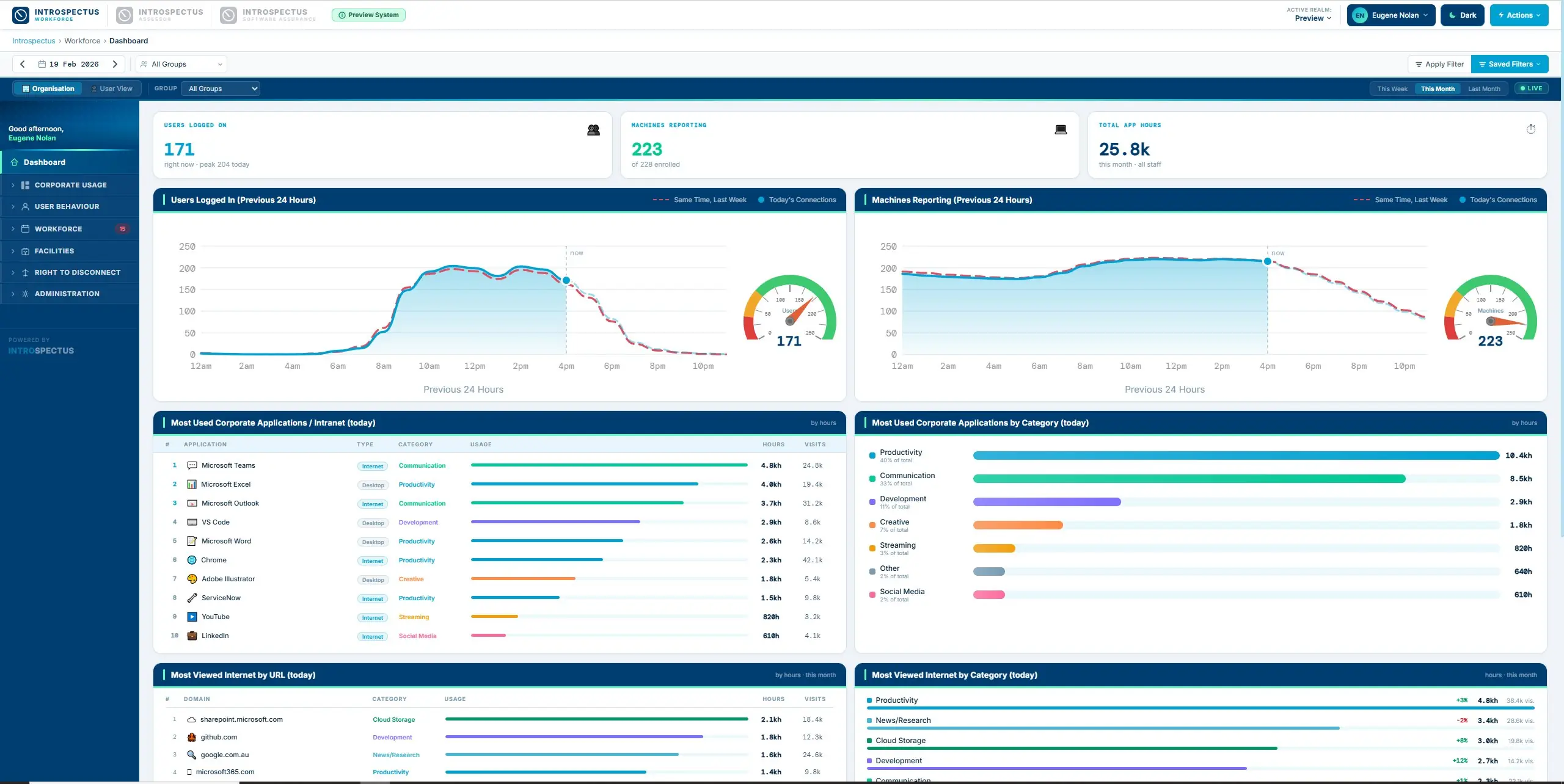The image size is (1564, 784).
Task: Go to the next date with right arrow
Action: [115, 64]
